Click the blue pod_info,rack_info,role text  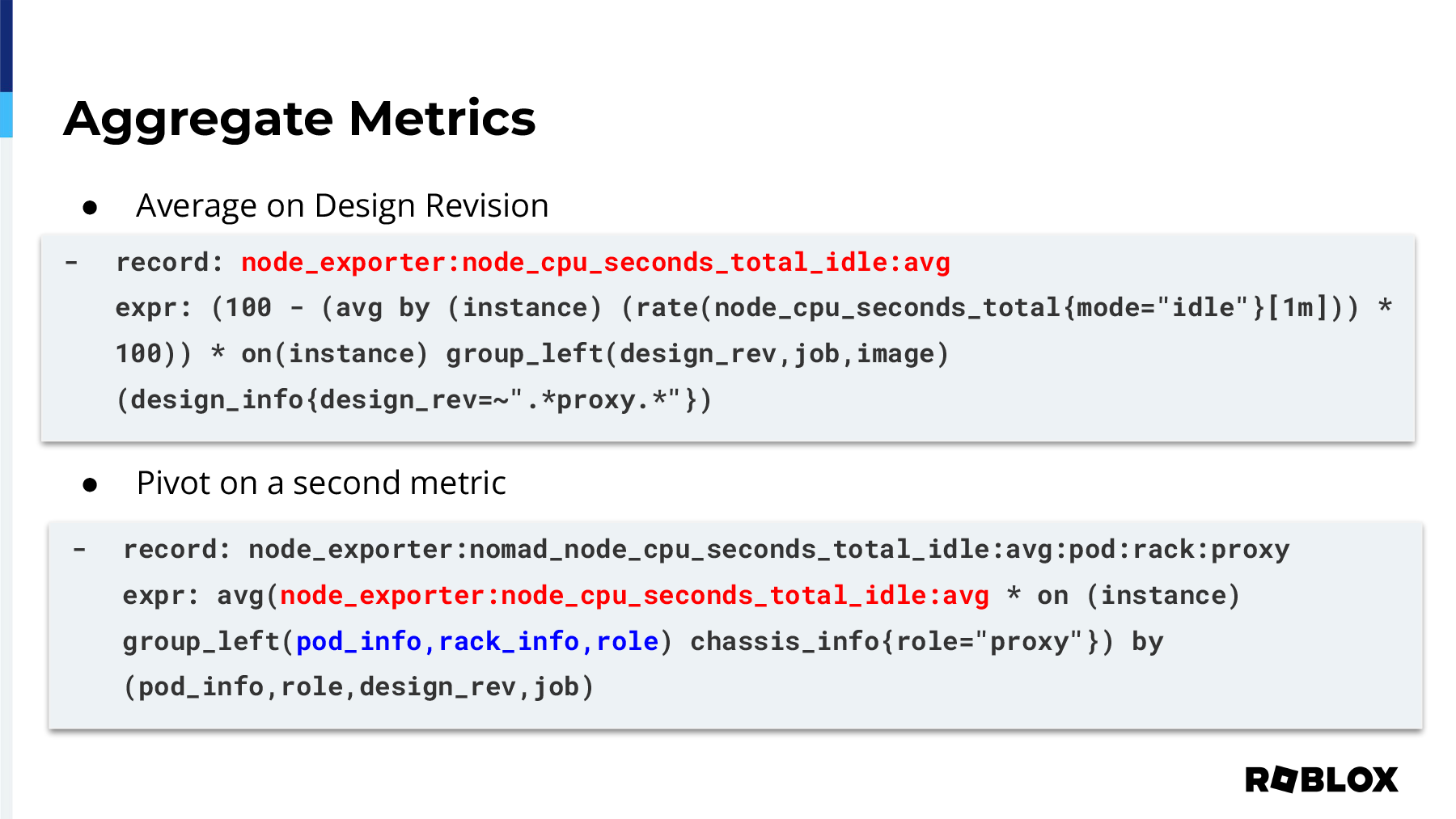pos(477,641)
